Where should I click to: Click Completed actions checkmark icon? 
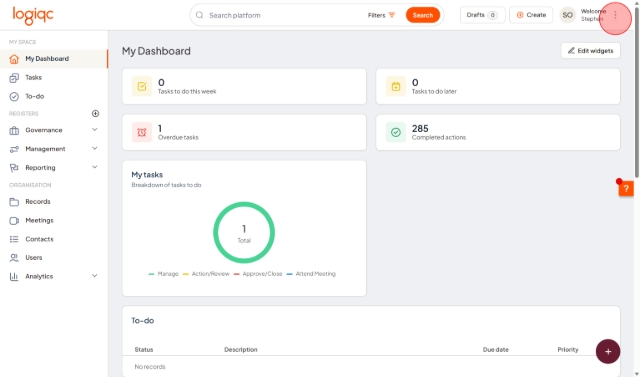point(396,132)
